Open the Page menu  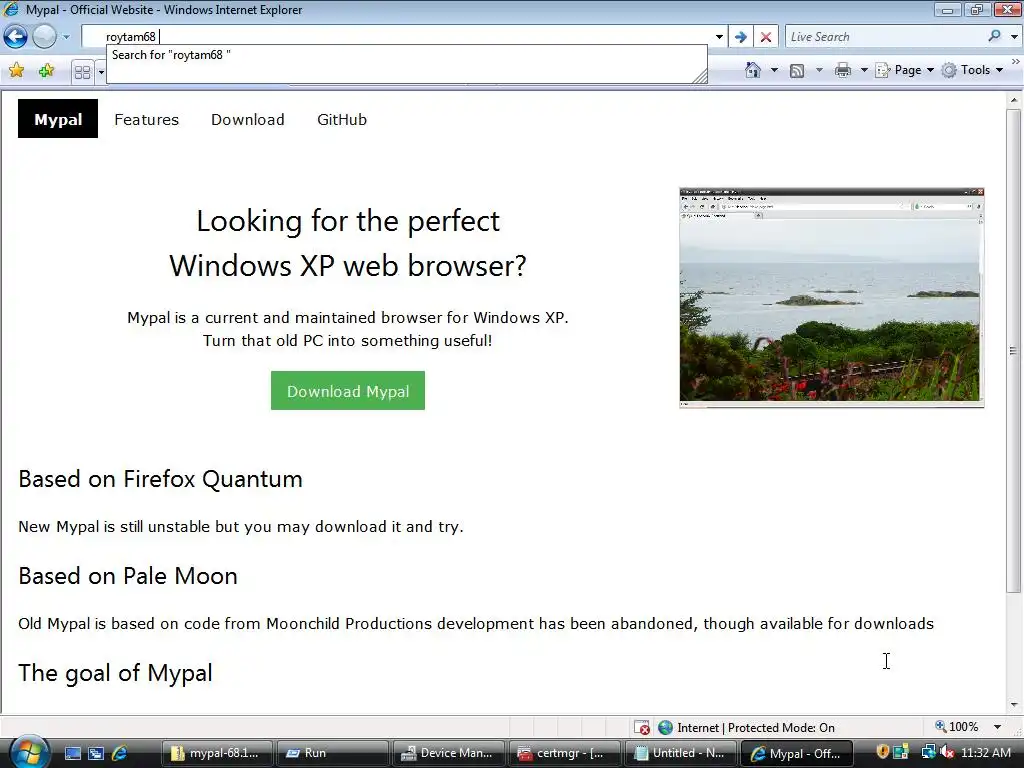pyautogui.click(x=904, y=70)
